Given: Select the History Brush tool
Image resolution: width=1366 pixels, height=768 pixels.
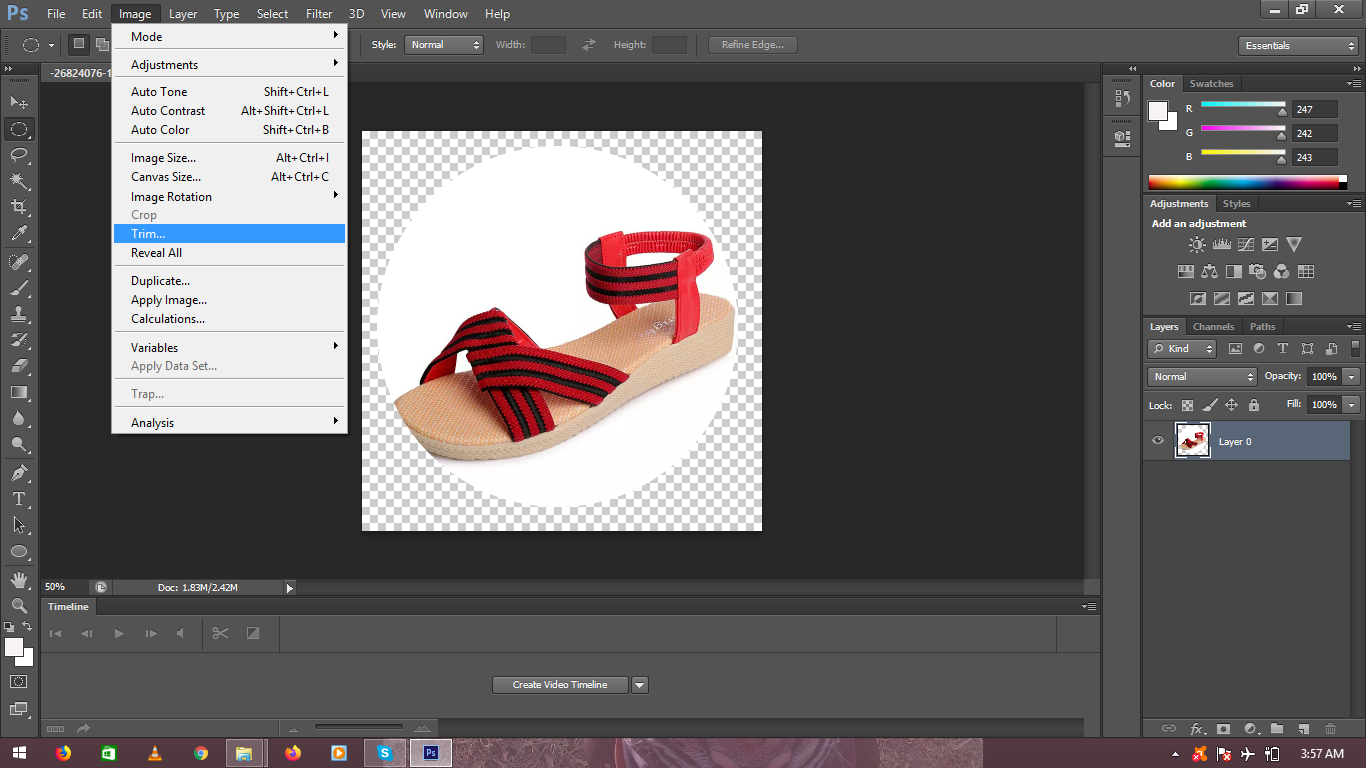Looking at the screenshot, I should (x=19, y=340).
